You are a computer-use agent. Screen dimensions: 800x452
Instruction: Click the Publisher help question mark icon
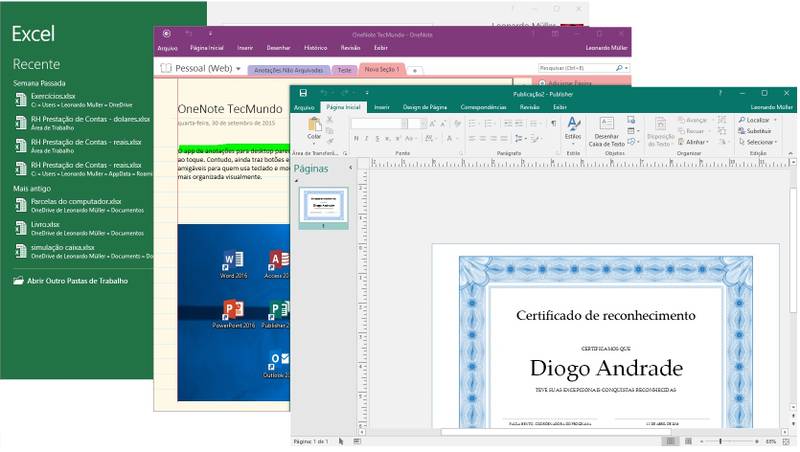[720, 93]
